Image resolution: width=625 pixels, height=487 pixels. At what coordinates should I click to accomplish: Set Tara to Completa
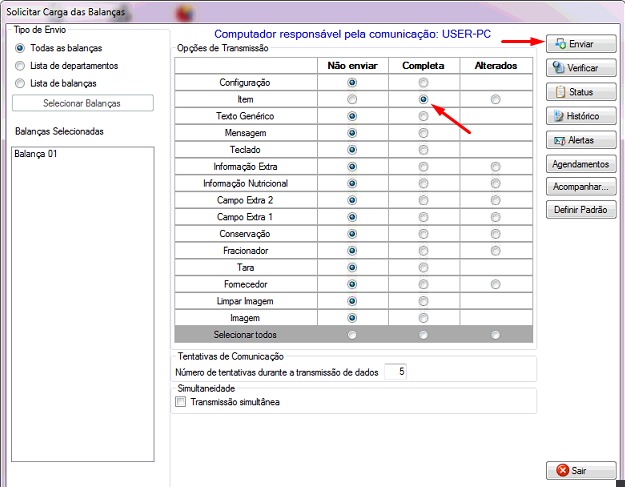pos(423,267)
